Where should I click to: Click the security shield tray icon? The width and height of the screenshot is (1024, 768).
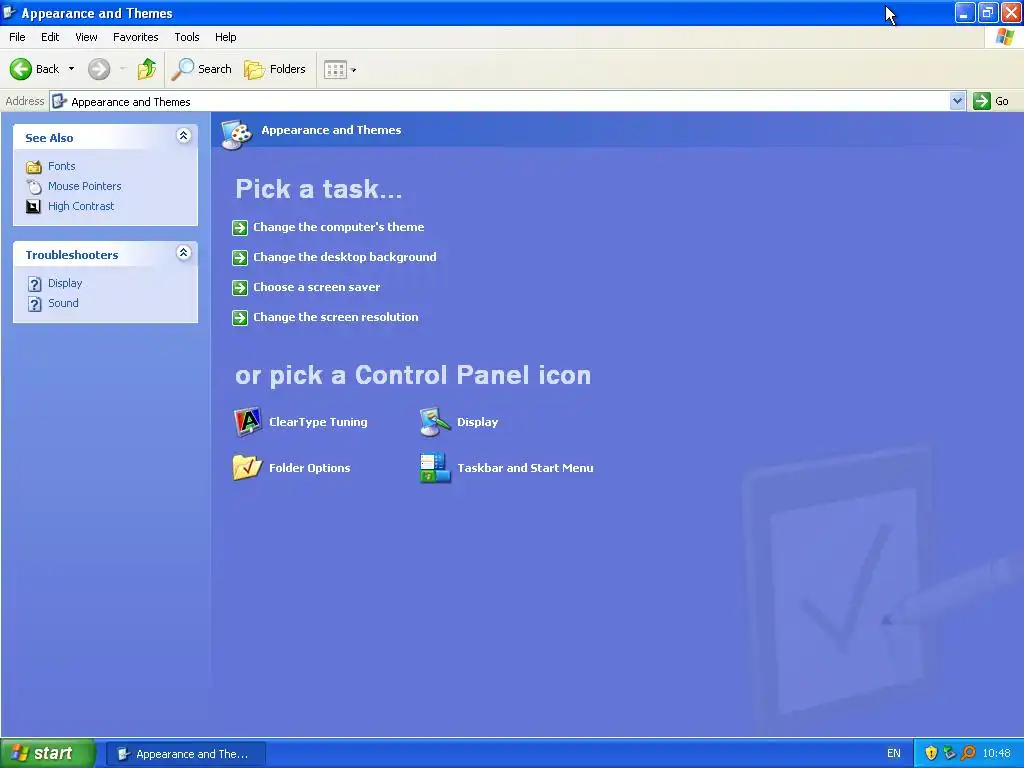(931, 753)
